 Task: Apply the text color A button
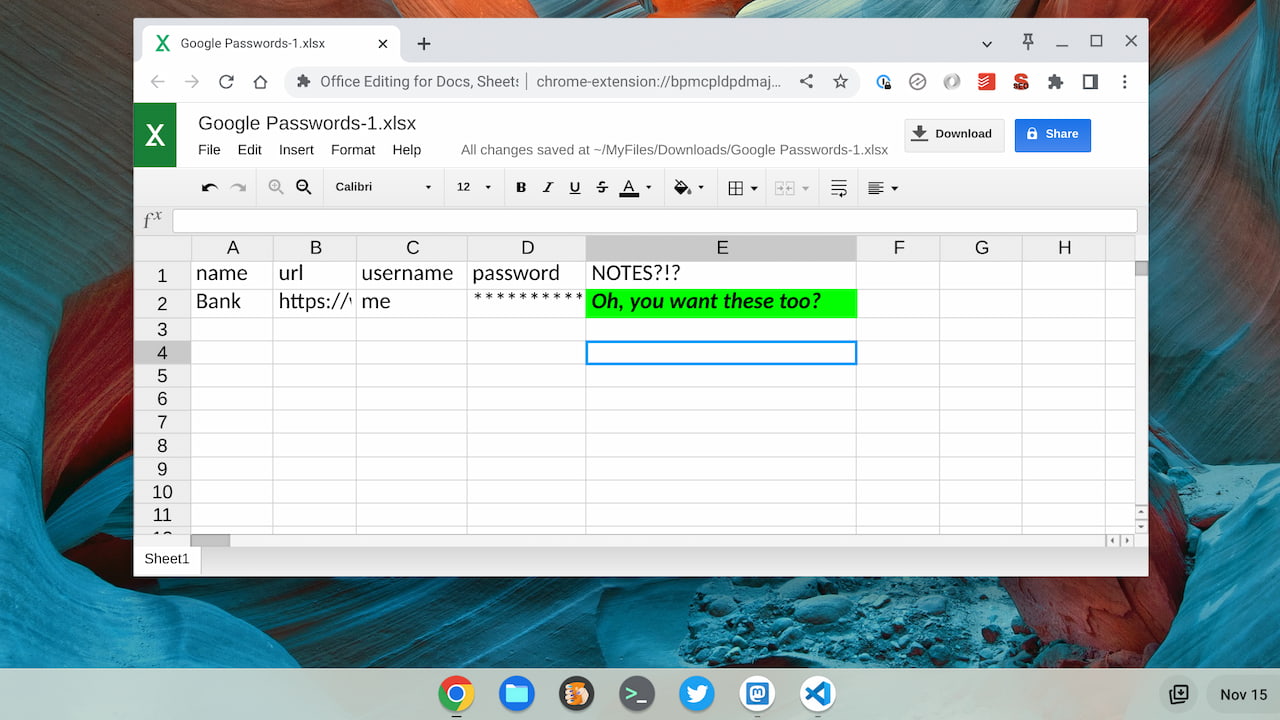coord(629,187)
